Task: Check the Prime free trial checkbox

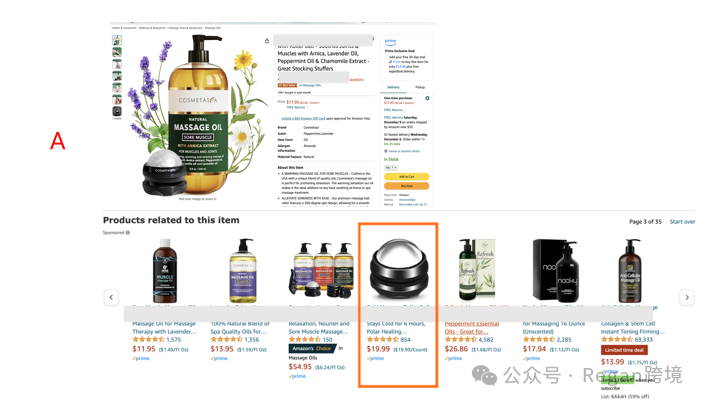Action: pyautogui.click(x=386, y=58)
